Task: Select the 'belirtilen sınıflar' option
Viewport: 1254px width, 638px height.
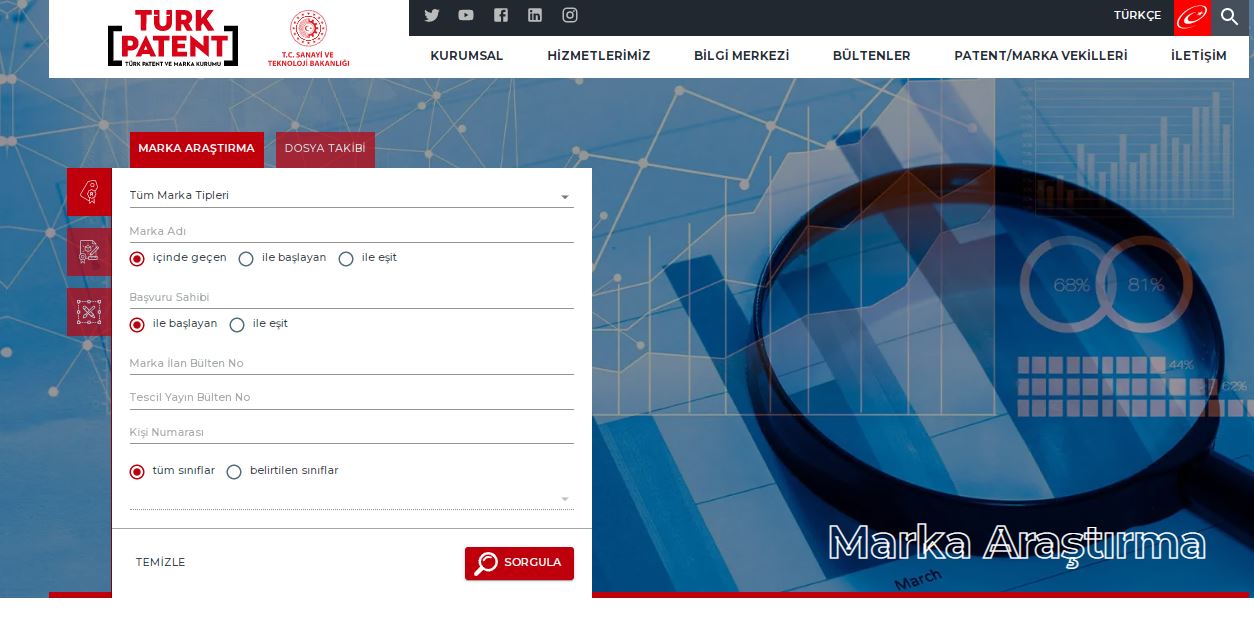Action: tap(234, 472)
